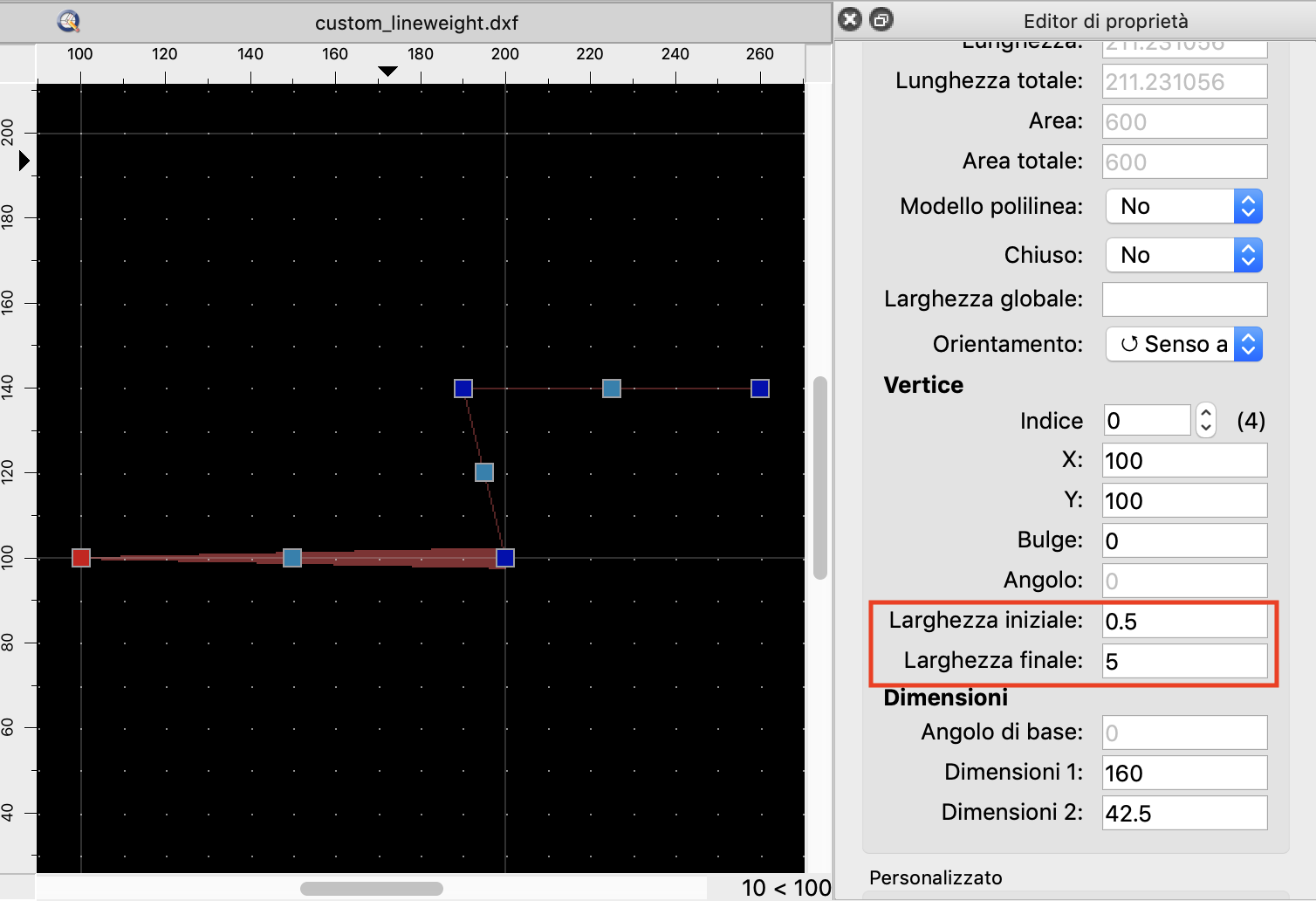Click the QCAD document icon in title bar
This screenshot has width=1316, height=901.
coord(68,22)
